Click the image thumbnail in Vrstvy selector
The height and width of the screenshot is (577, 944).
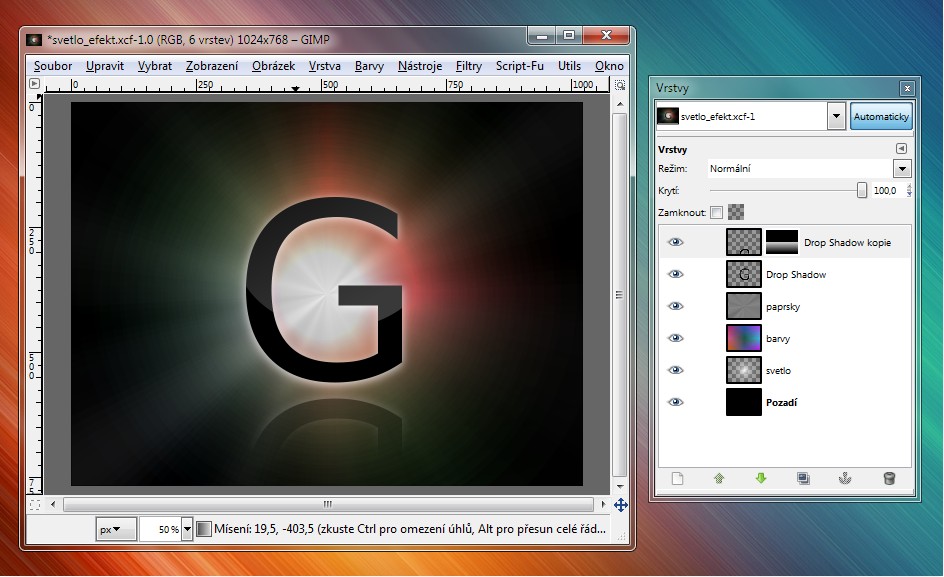tap(668, 116)
